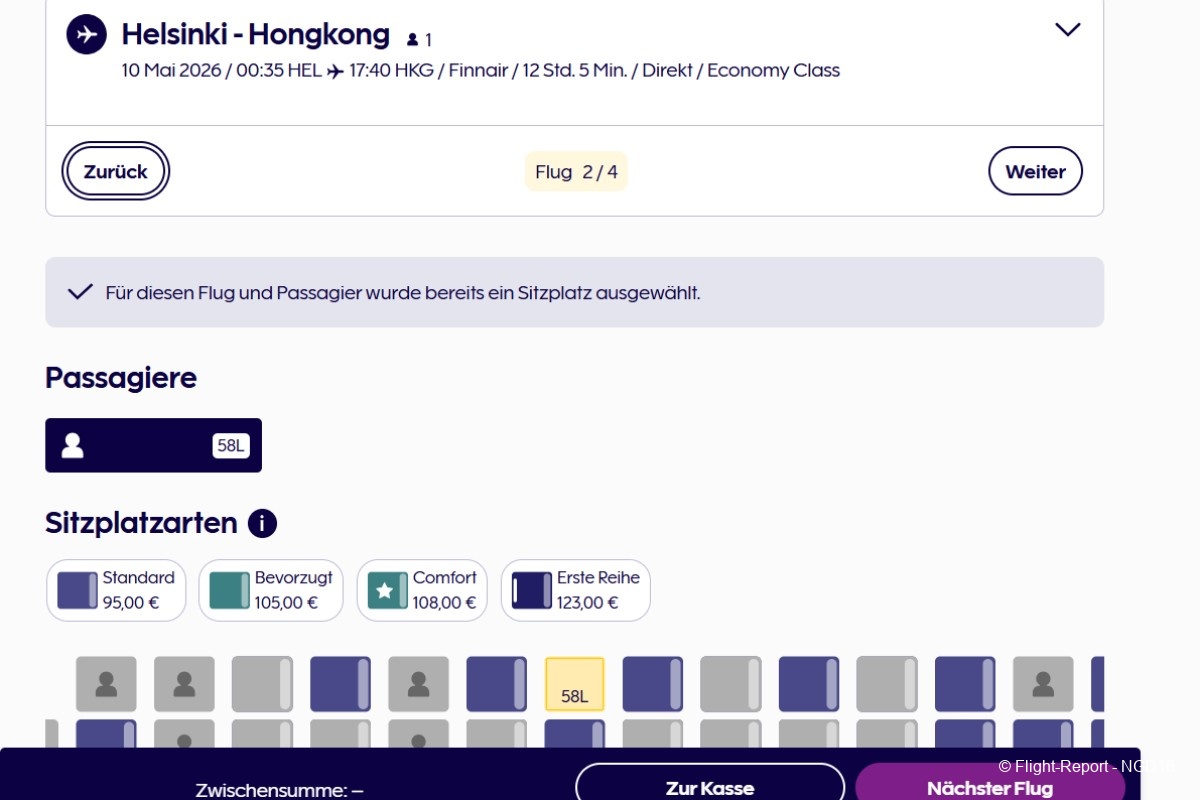Proceed to checkout via Zur Kasse
Screen dimensions: 1200x800
tap(710, 783)
